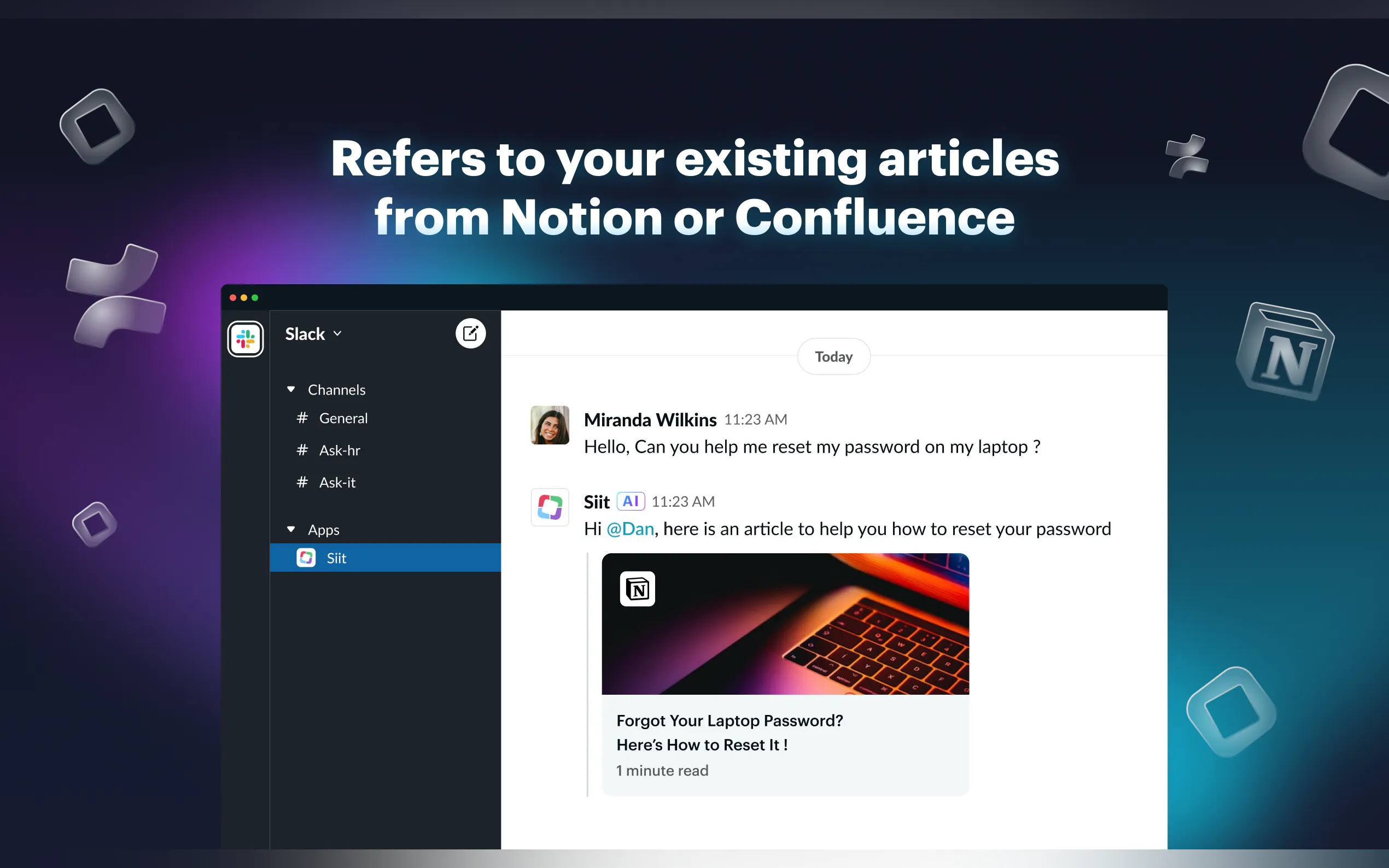Image resolution: width=1389 pixels, height=868 pixels.
Task: Click the Siit bot avatar in chat
Action: (x=550, y=507)
